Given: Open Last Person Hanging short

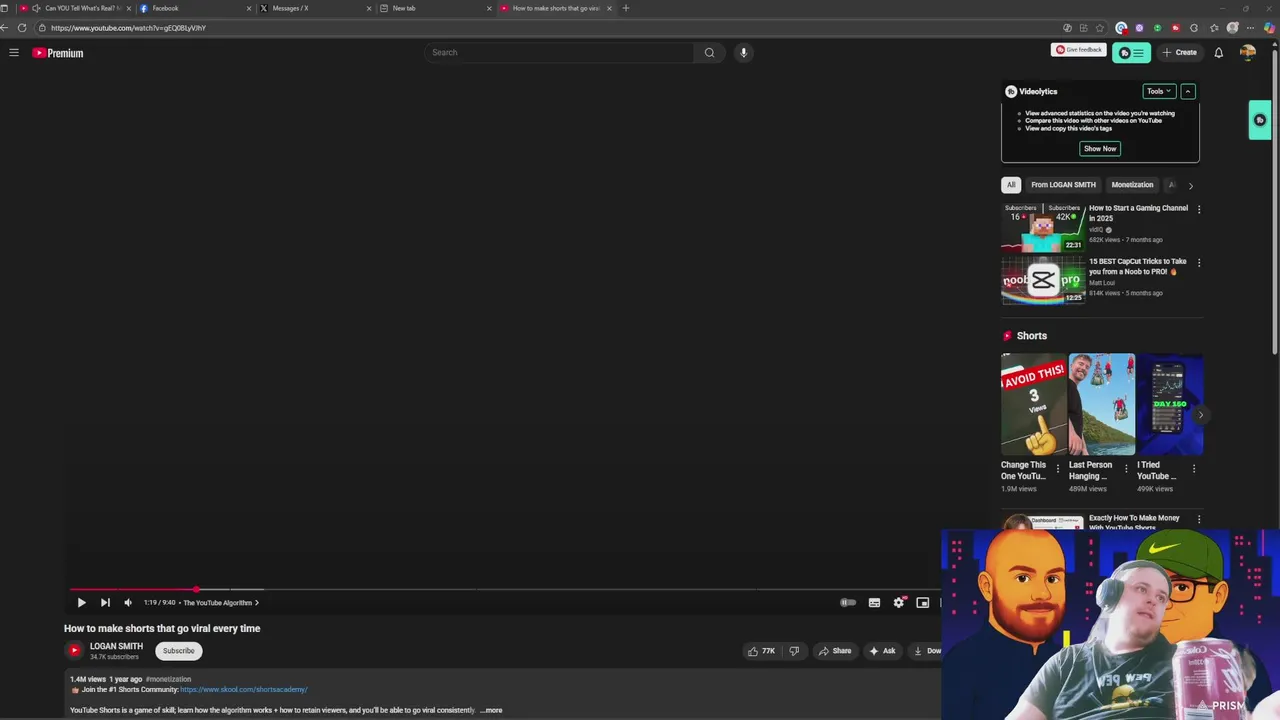Looking at the screenshot, I should [1101, 404].
